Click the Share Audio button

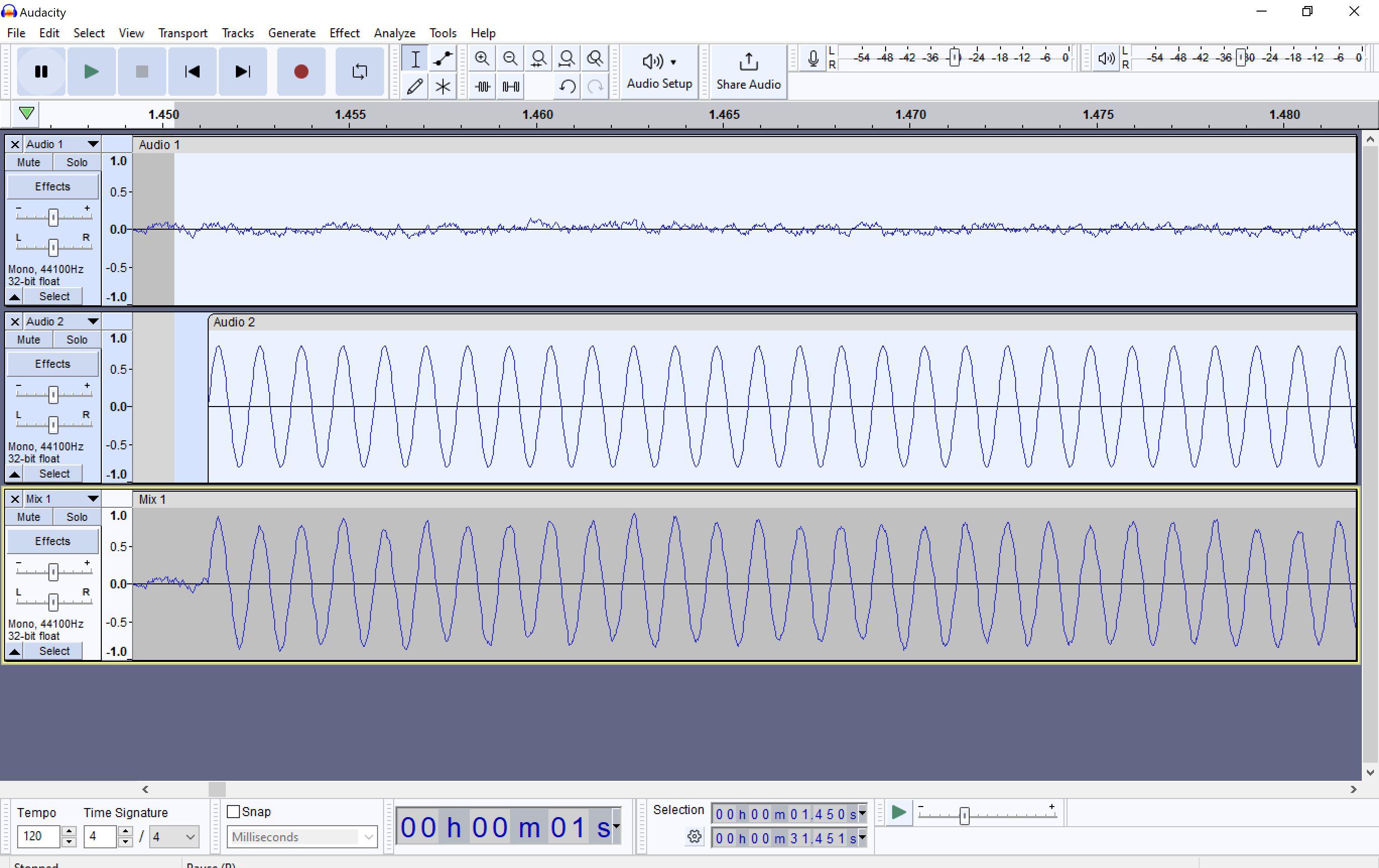(748, 72)
